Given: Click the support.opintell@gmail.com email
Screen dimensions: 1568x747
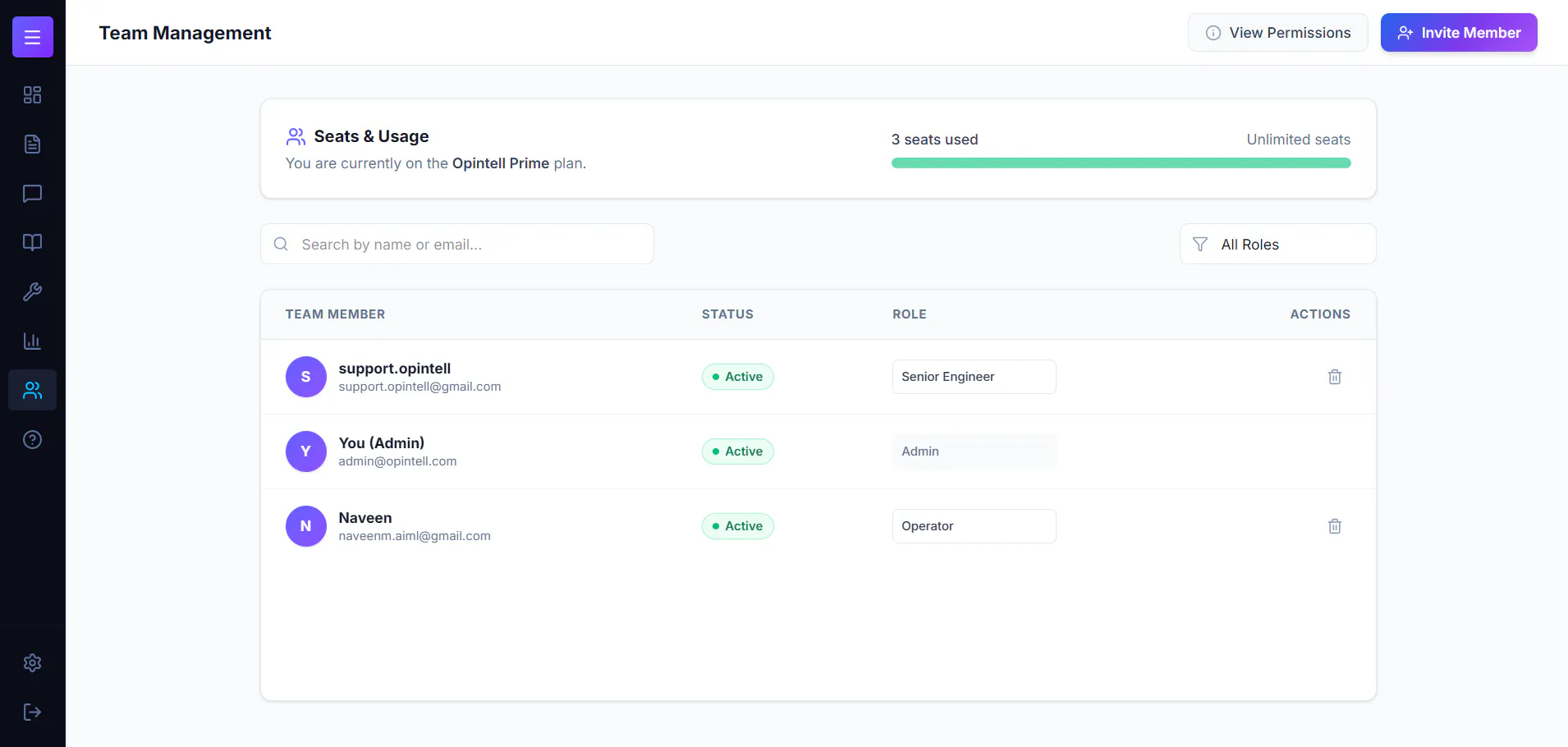Looking at the screenshot, I should point(420,387).
